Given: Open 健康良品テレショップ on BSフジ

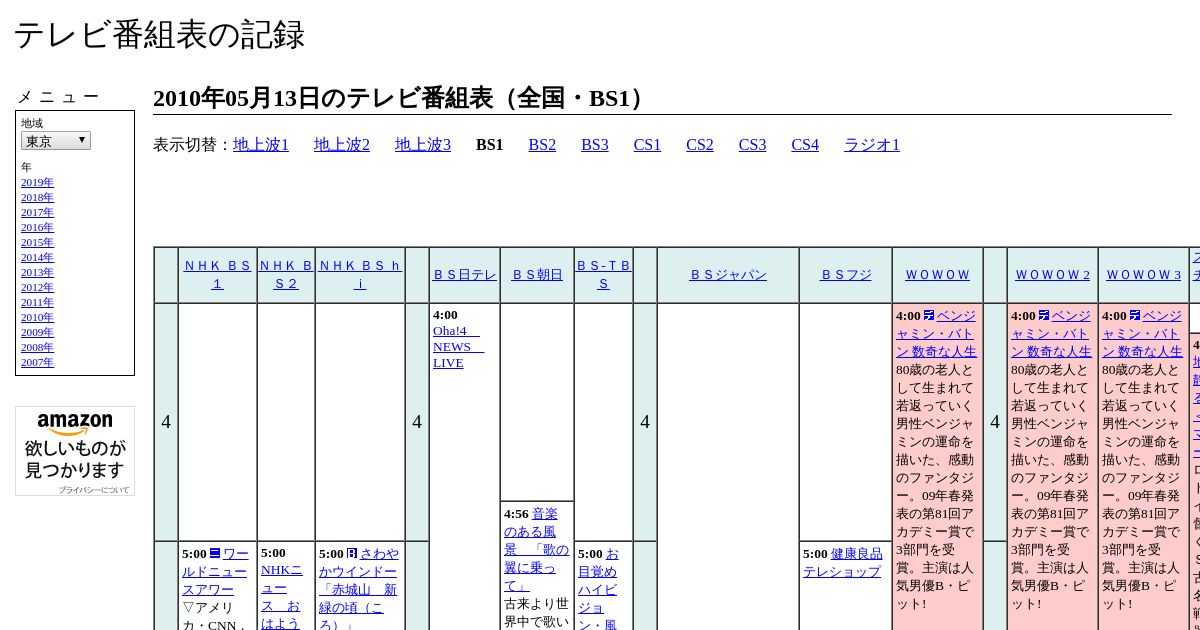Looking at the screenshot, I should click(843, 563).
